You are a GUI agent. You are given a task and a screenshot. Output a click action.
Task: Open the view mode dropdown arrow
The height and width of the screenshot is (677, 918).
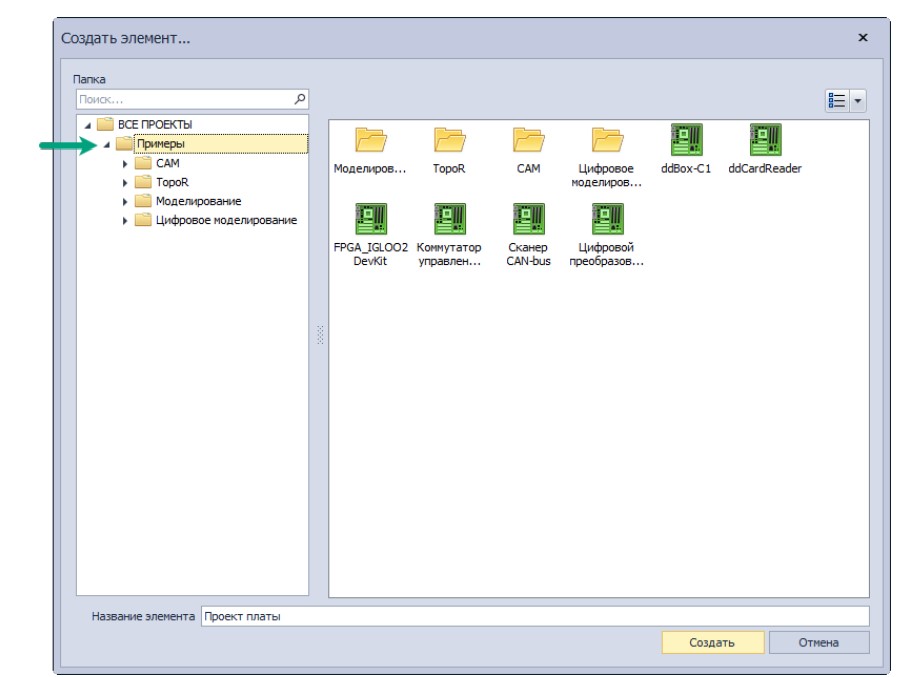tap(858, 101)
